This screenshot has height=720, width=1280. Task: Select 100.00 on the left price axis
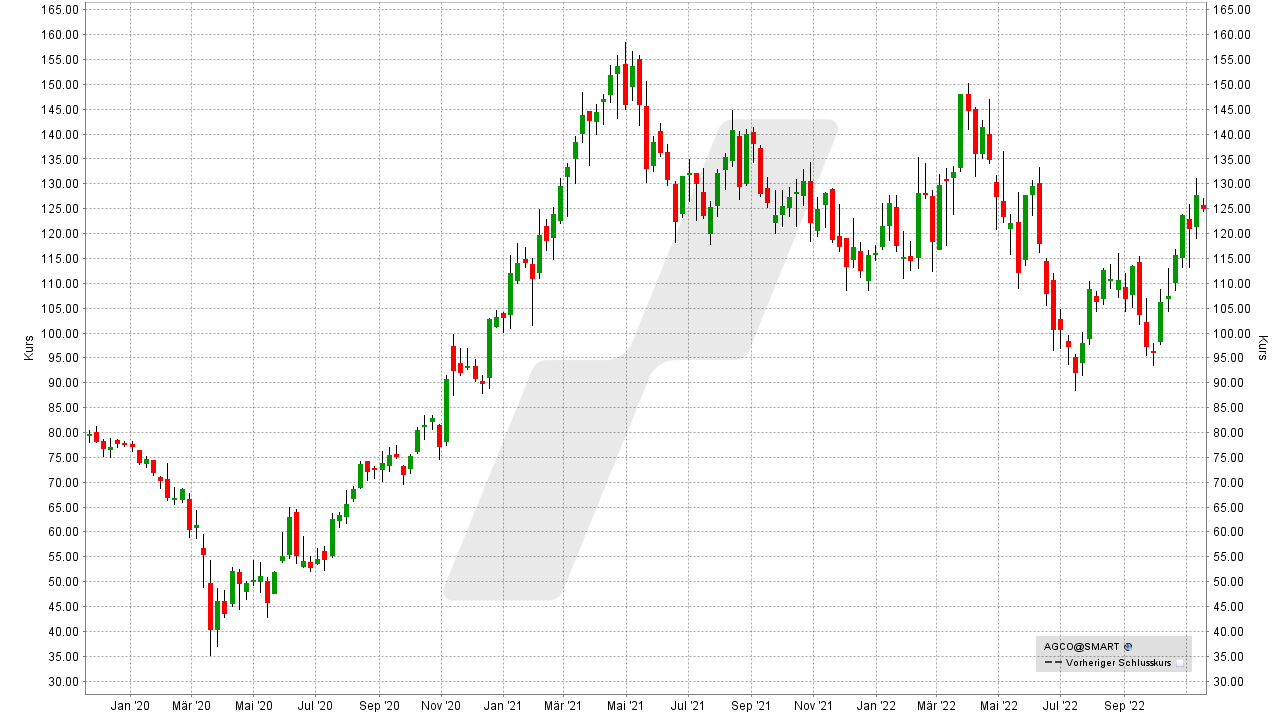tap(62, 333)
